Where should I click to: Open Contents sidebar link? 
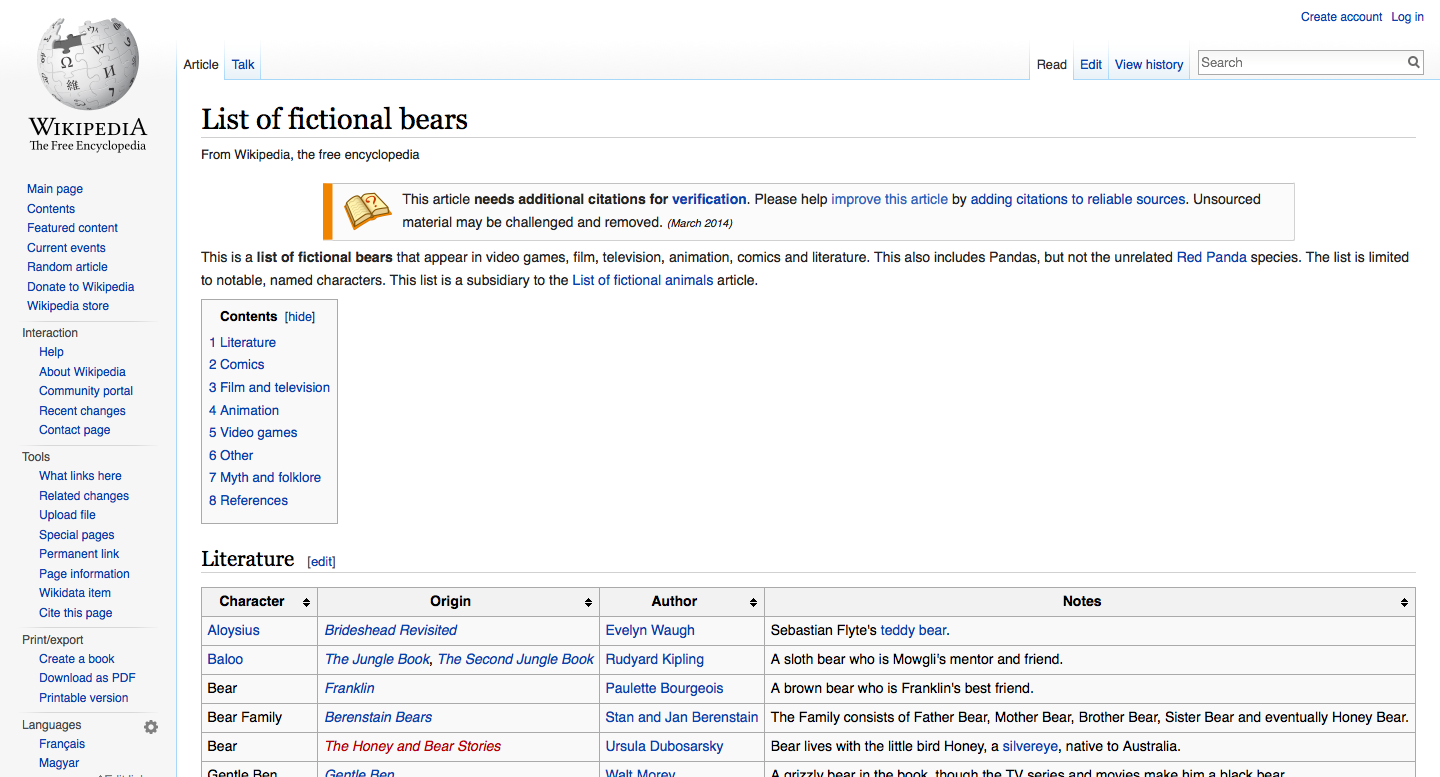click(x=51, y=209)
